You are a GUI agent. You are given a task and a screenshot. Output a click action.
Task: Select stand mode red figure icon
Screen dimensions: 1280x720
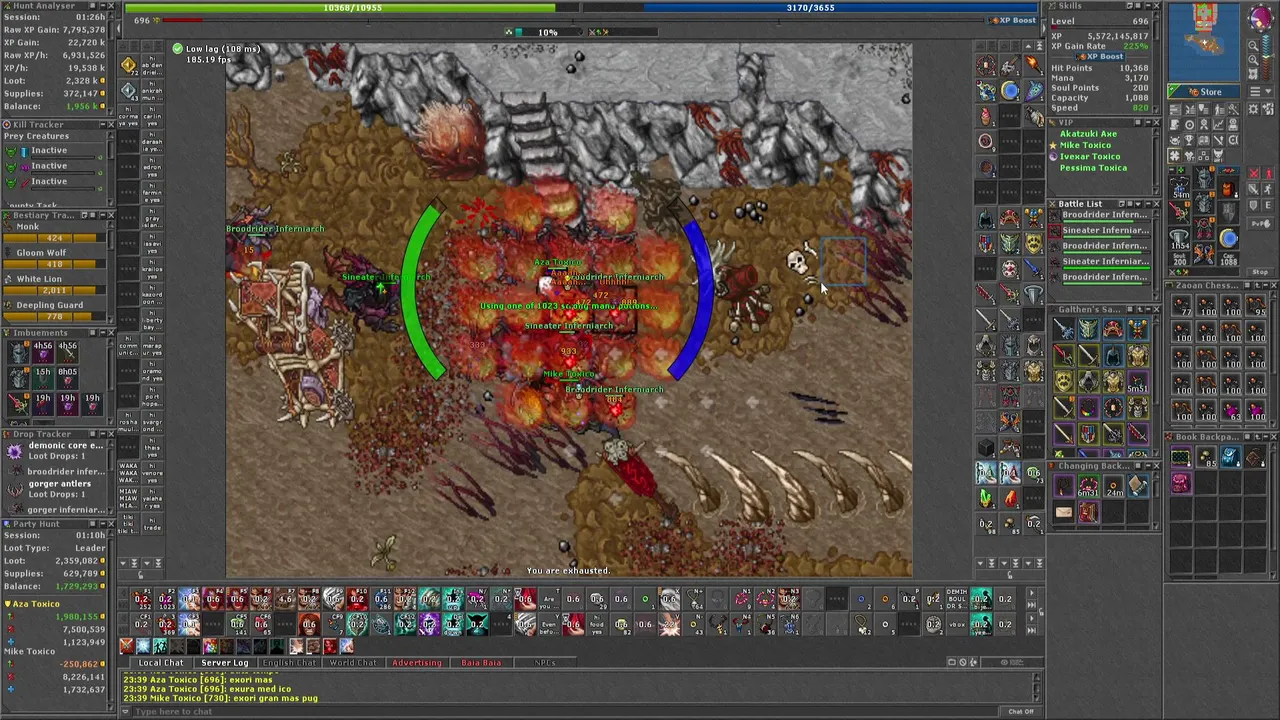(1269, 173)
